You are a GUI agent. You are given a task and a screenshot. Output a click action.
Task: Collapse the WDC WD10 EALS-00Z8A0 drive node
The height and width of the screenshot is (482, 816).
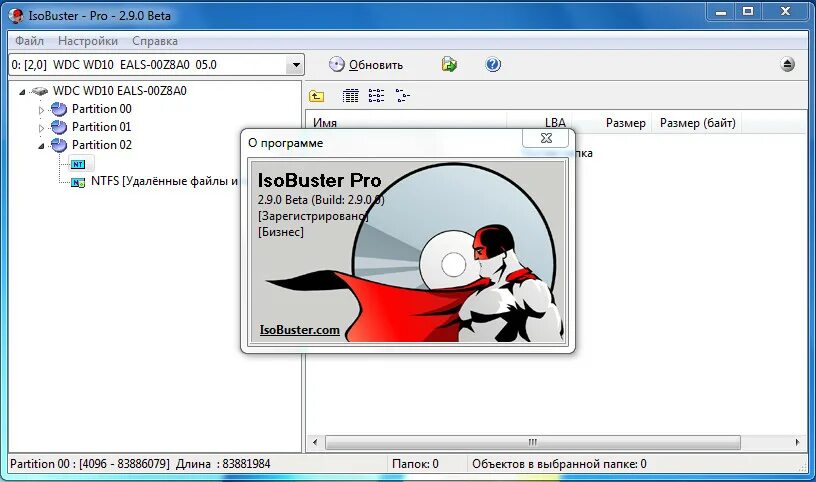[22, 92]
